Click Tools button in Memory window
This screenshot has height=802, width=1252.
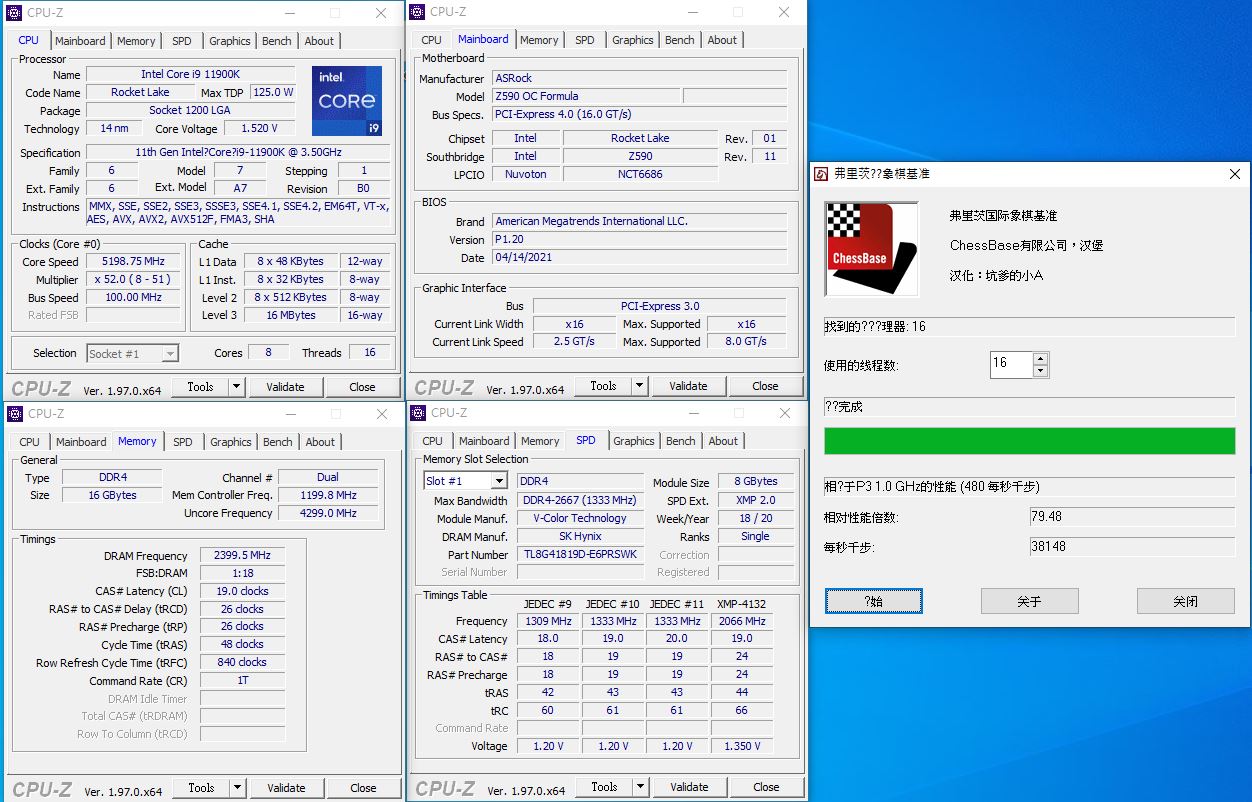(x=201, y=788)
